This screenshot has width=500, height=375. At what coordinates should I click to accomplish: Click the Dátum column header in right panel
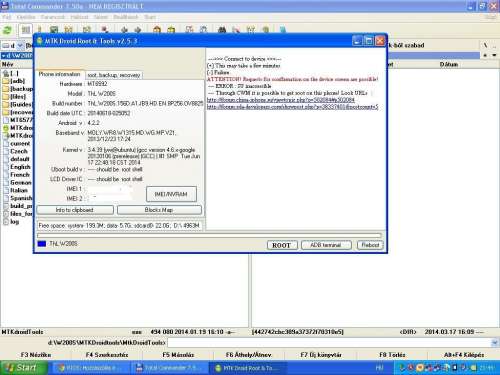click(x=449, y=64)
